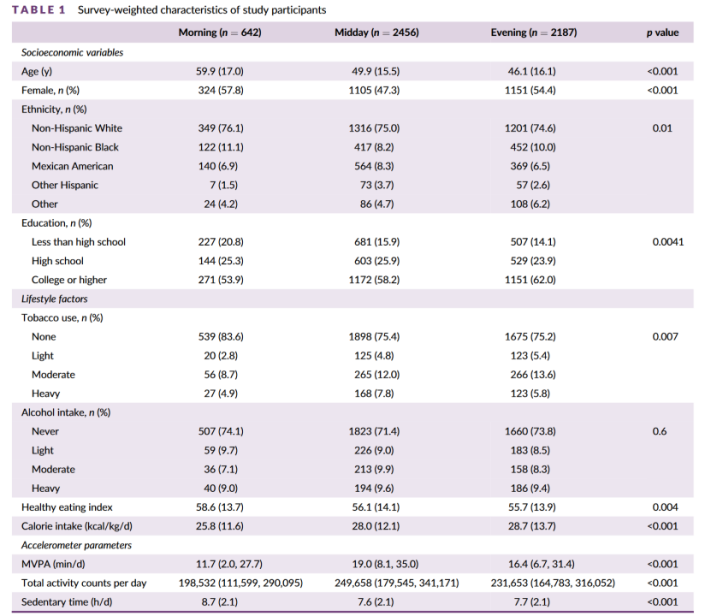
Task: Click the Non-Hispanic White row label
Action: [x=77, y=128]
